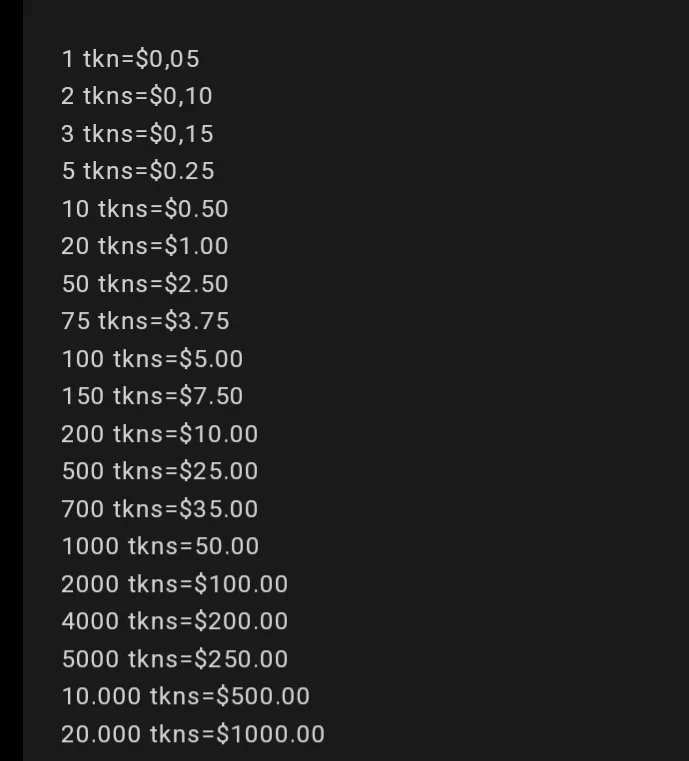
Task: Click the '2000 tkns=$100.00' line
Action: (x=175, y=584)
